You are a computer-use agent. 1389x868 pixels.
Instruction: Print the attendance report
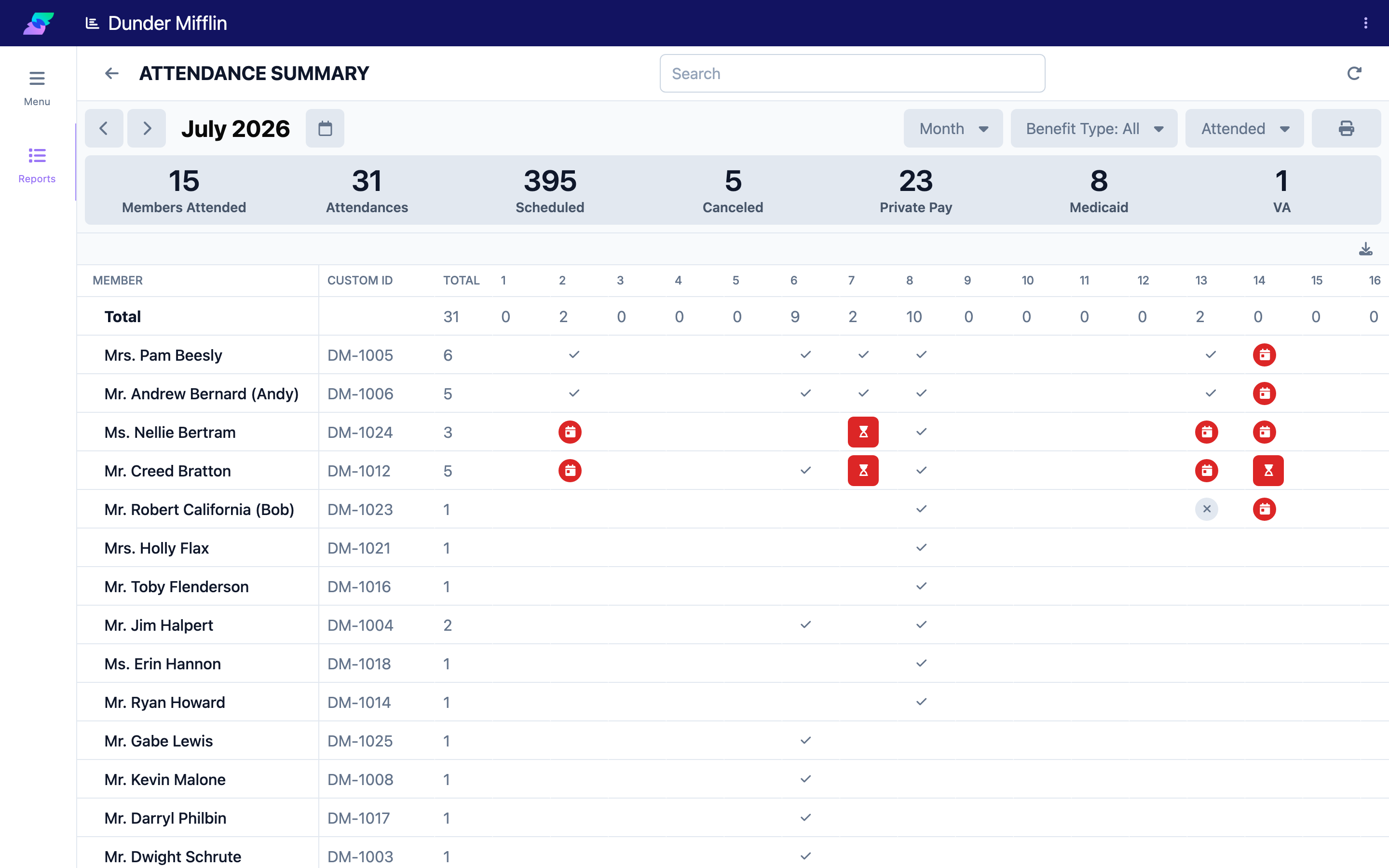[x=1346, y=128]
